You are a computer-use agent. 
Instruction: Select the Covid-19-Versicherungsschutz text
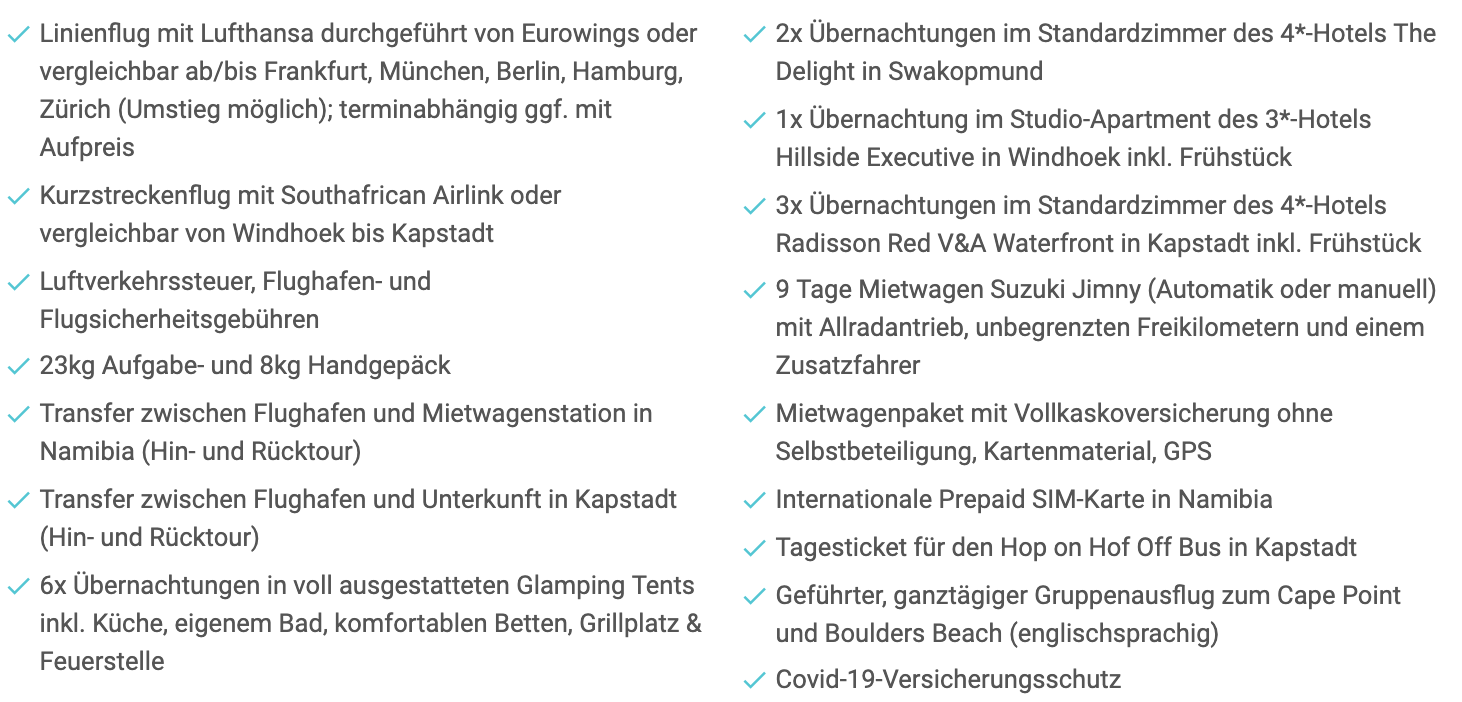coord(948,680)
